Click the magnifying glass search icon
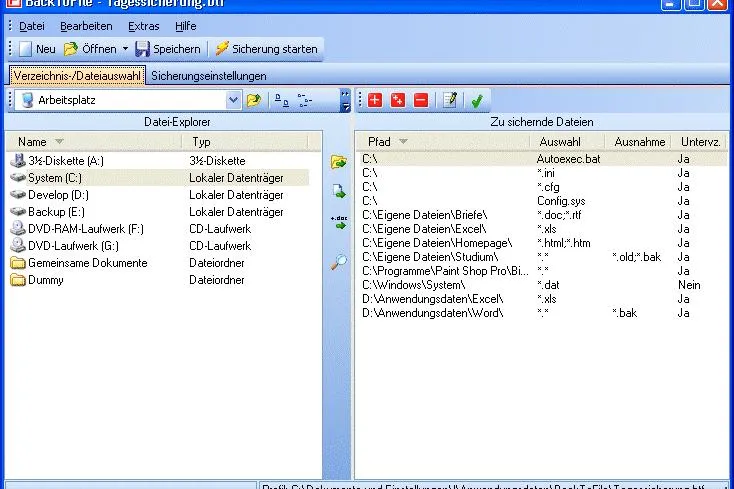 (x=338, y=262)
